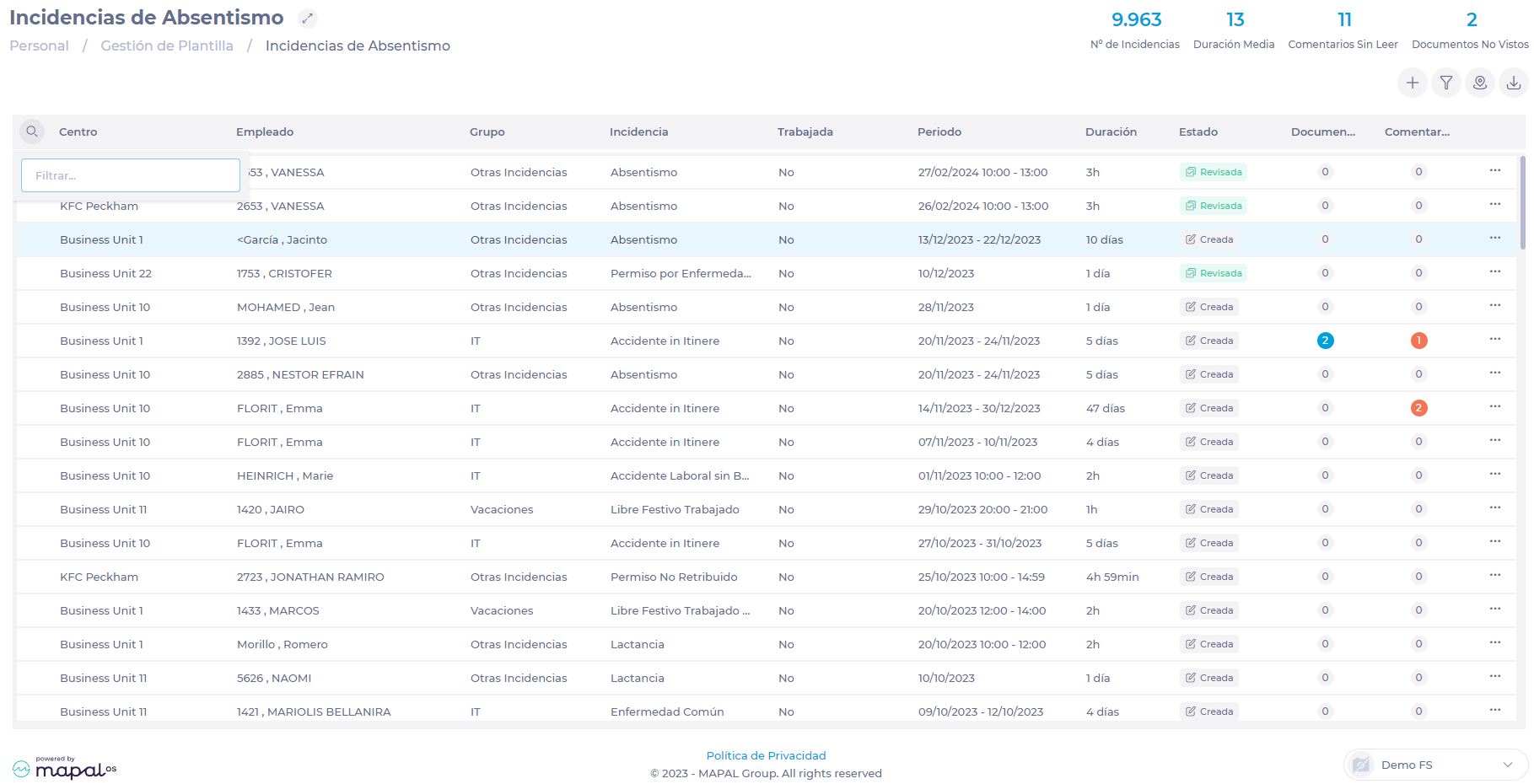Open row menu for 1392, JOSE LUIS
Image resolution: width=1534 pixels, height=784 pixels.
point(1495,340)
